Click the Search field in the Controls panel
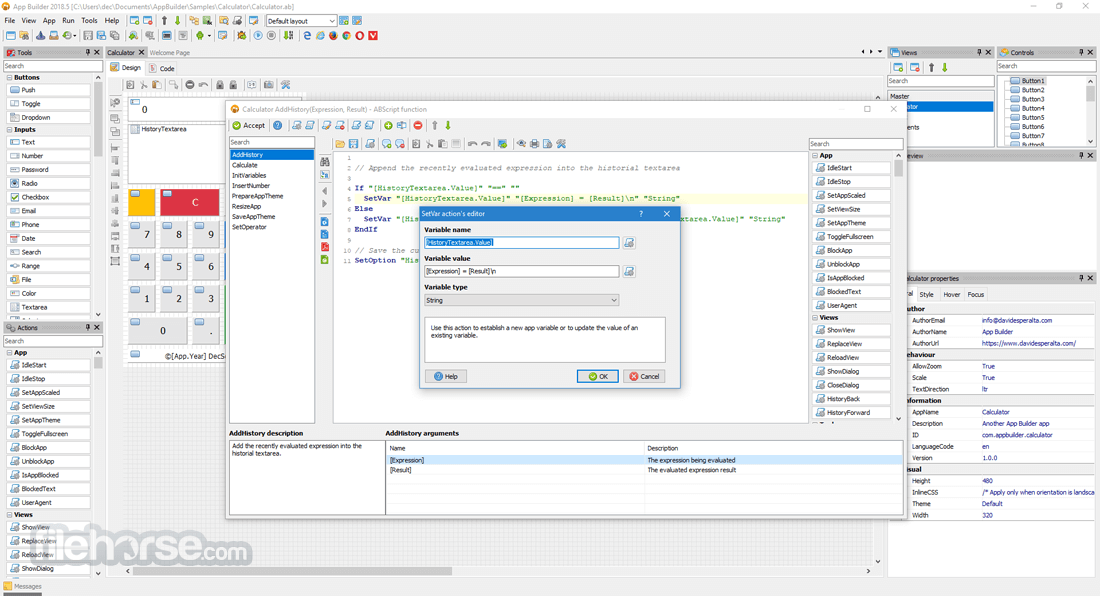 pyautogui.click(x=1046, y=66)
